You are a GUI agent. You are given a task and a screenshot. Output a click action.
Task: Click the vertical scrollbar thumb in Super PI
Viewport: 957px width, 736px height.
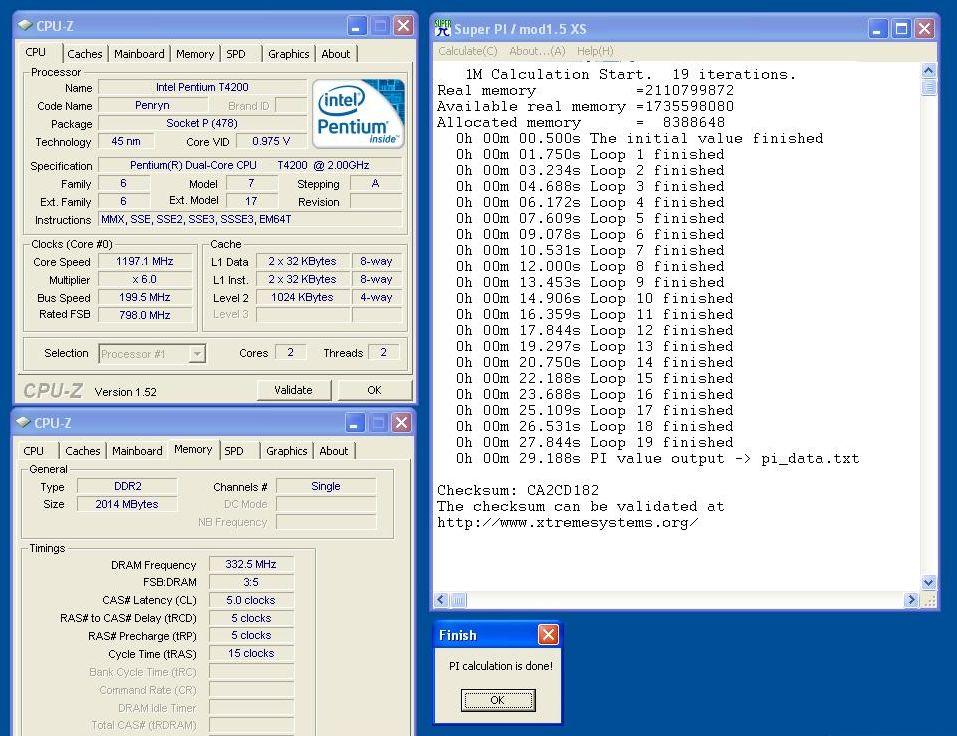tap(928, 87)
